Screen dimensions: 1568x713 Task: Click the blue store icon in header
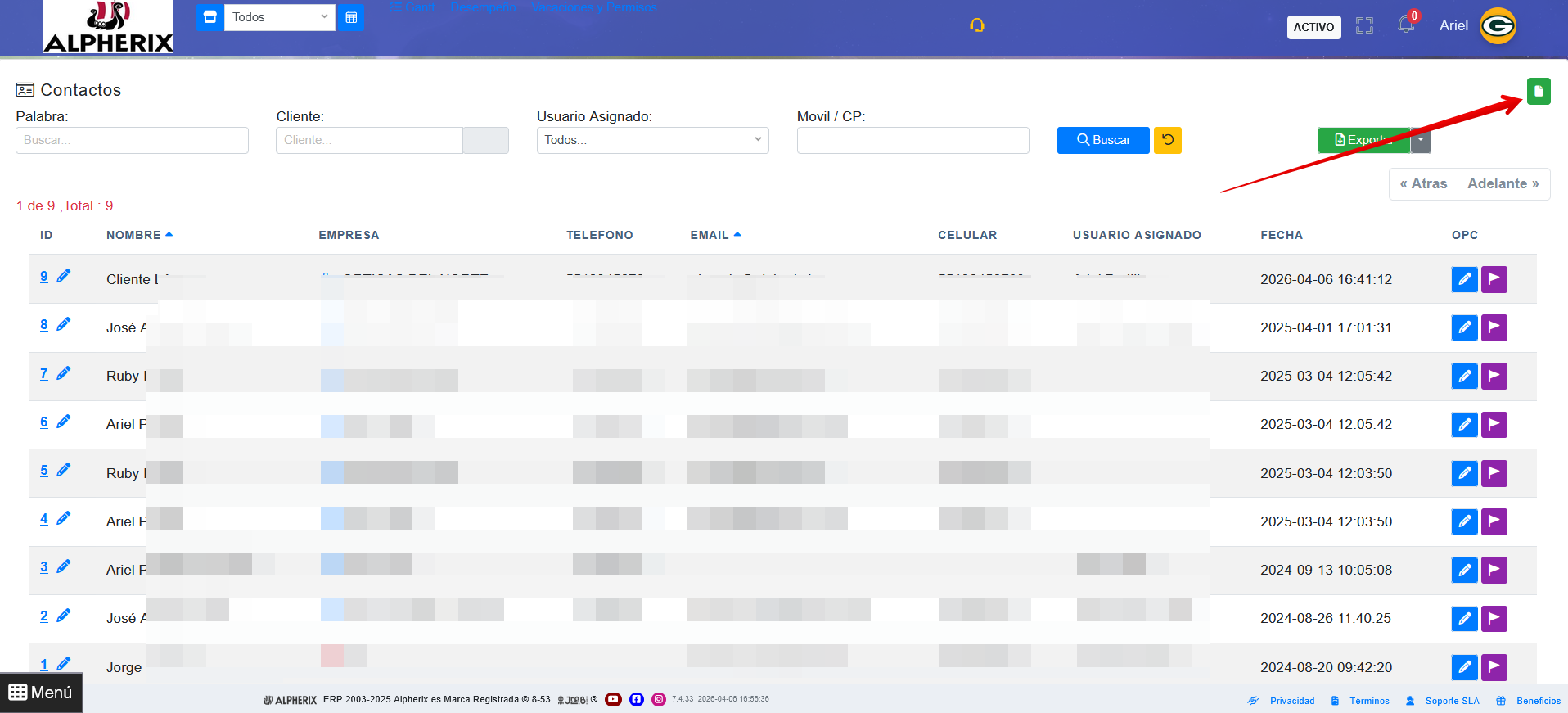tap(210, 17)
